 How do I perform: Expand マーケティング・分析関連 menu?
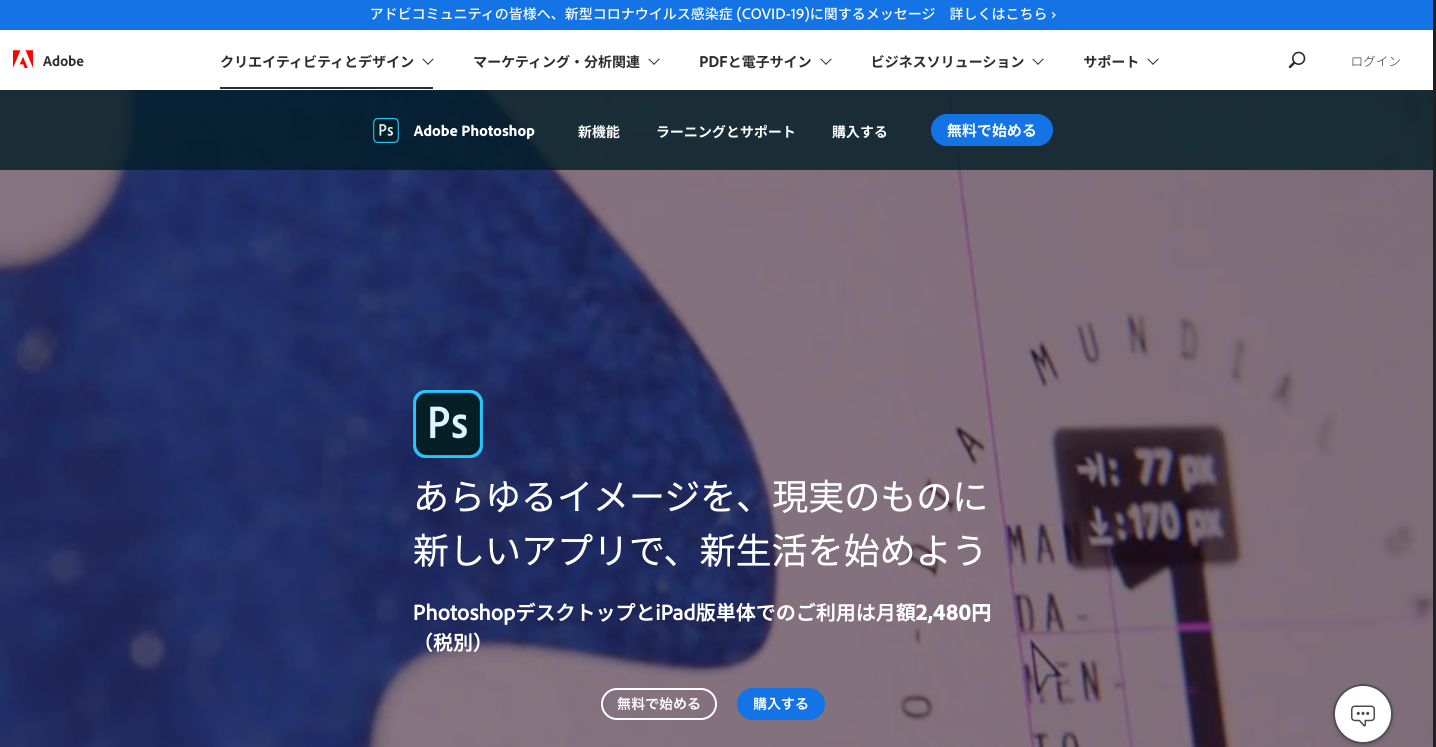click(x=567, y=61)
